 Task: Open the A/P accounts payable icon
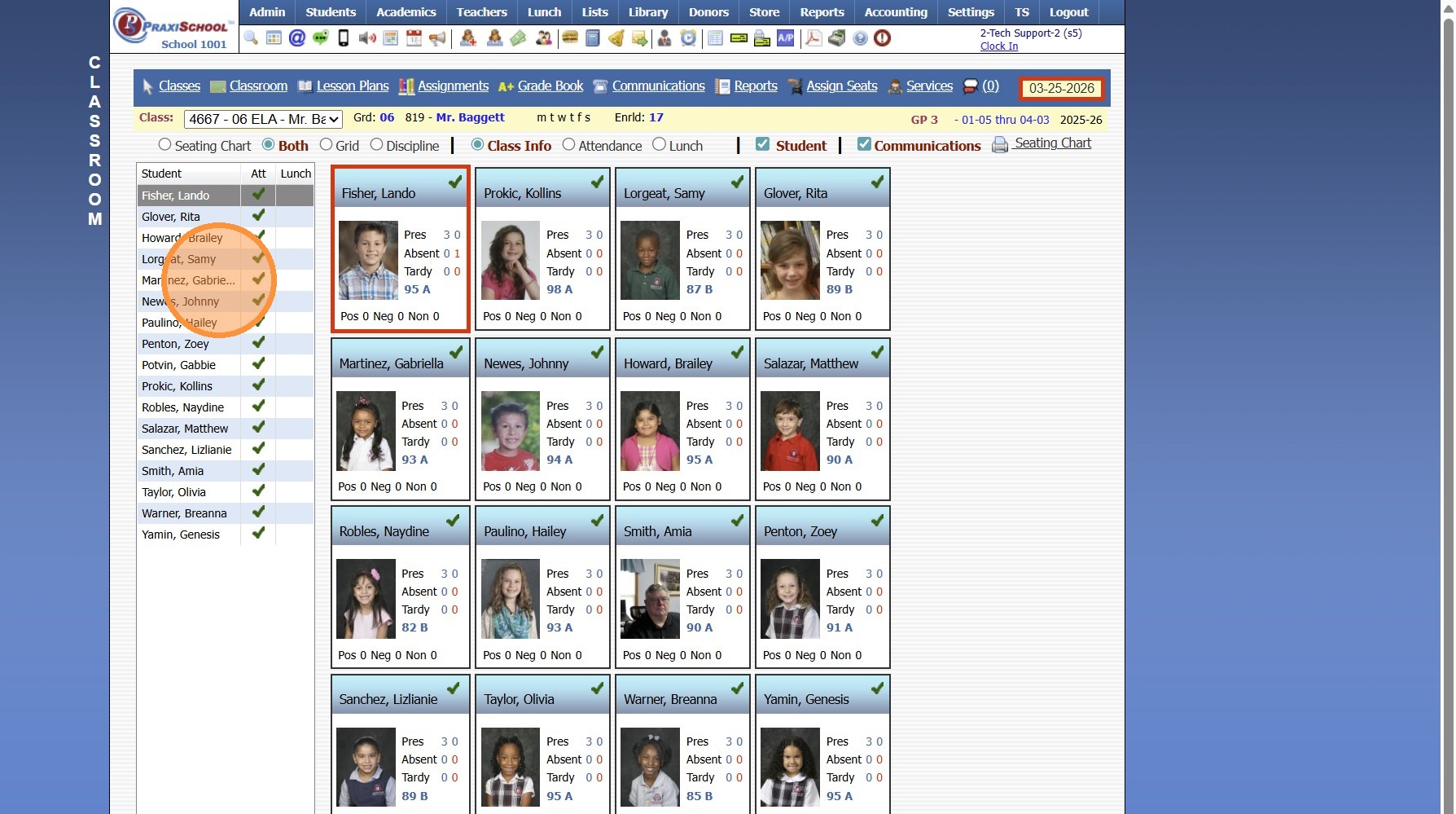coord(786,38)
